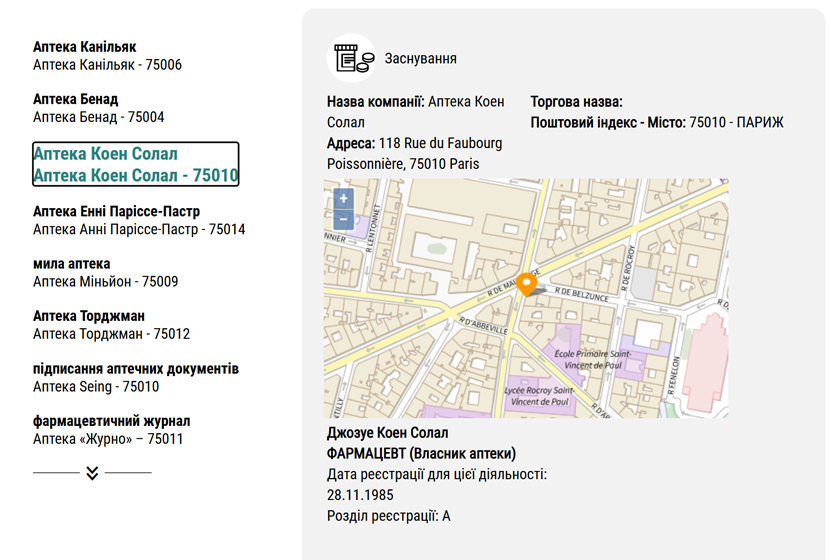Click École Primaire Saint-Vincent de Paul on map
This screenshot has height=560, width=831.
592,359
